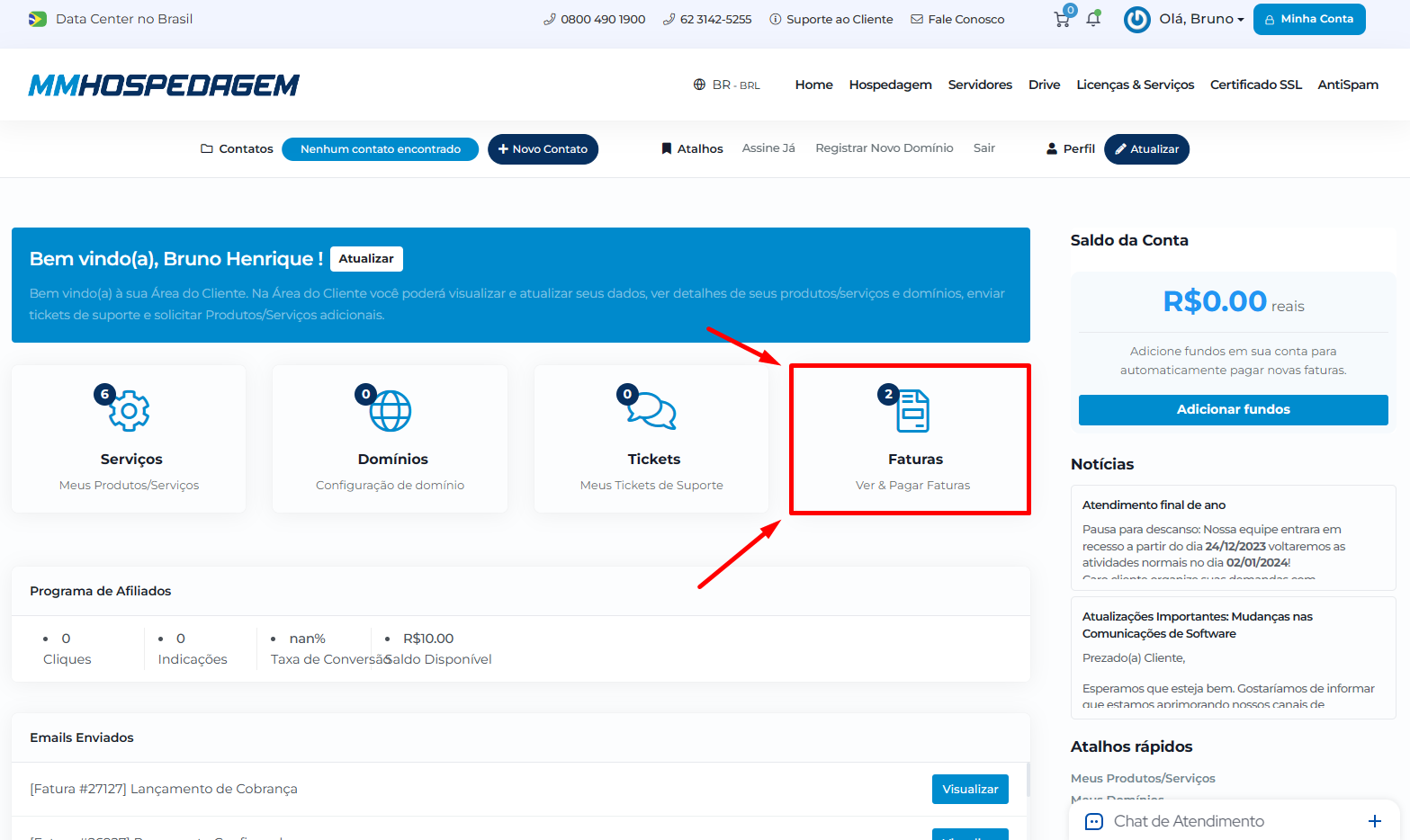Image resolution: width=1410 pixels, height=840 pixels.
Task: Open the Olá, Bruno dropdown
Action: tap(1201, 19)
